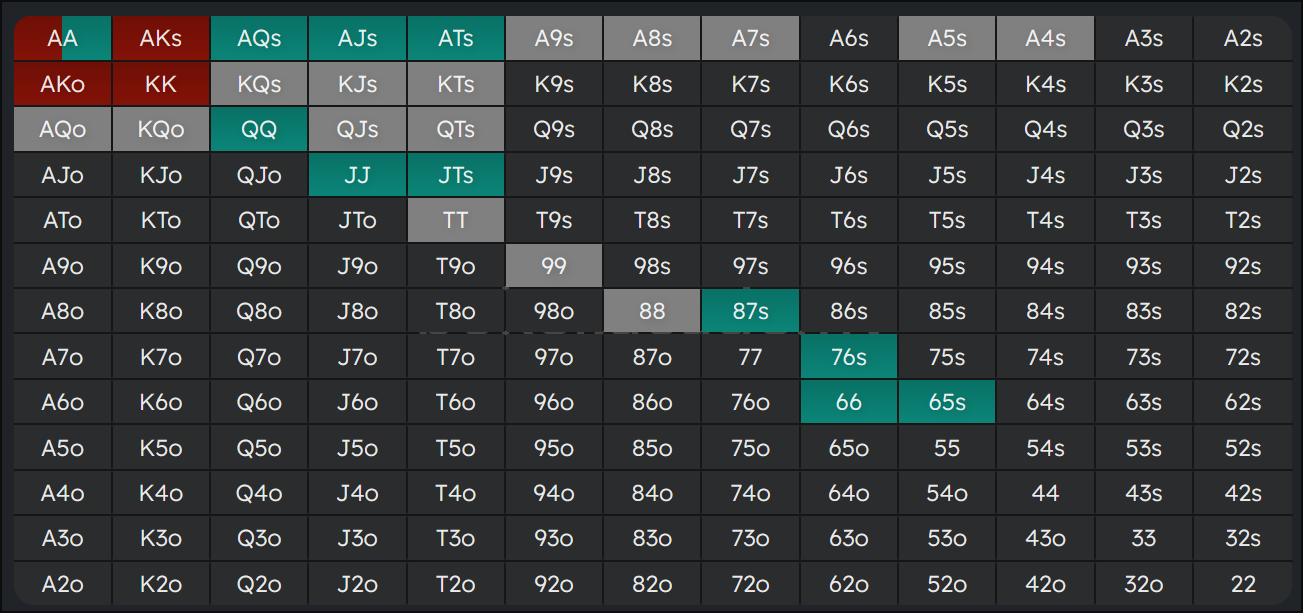This screenshot has height=613, width=1303.
Task: Select the gray A5s hand cell
Action: click(947, 39)
